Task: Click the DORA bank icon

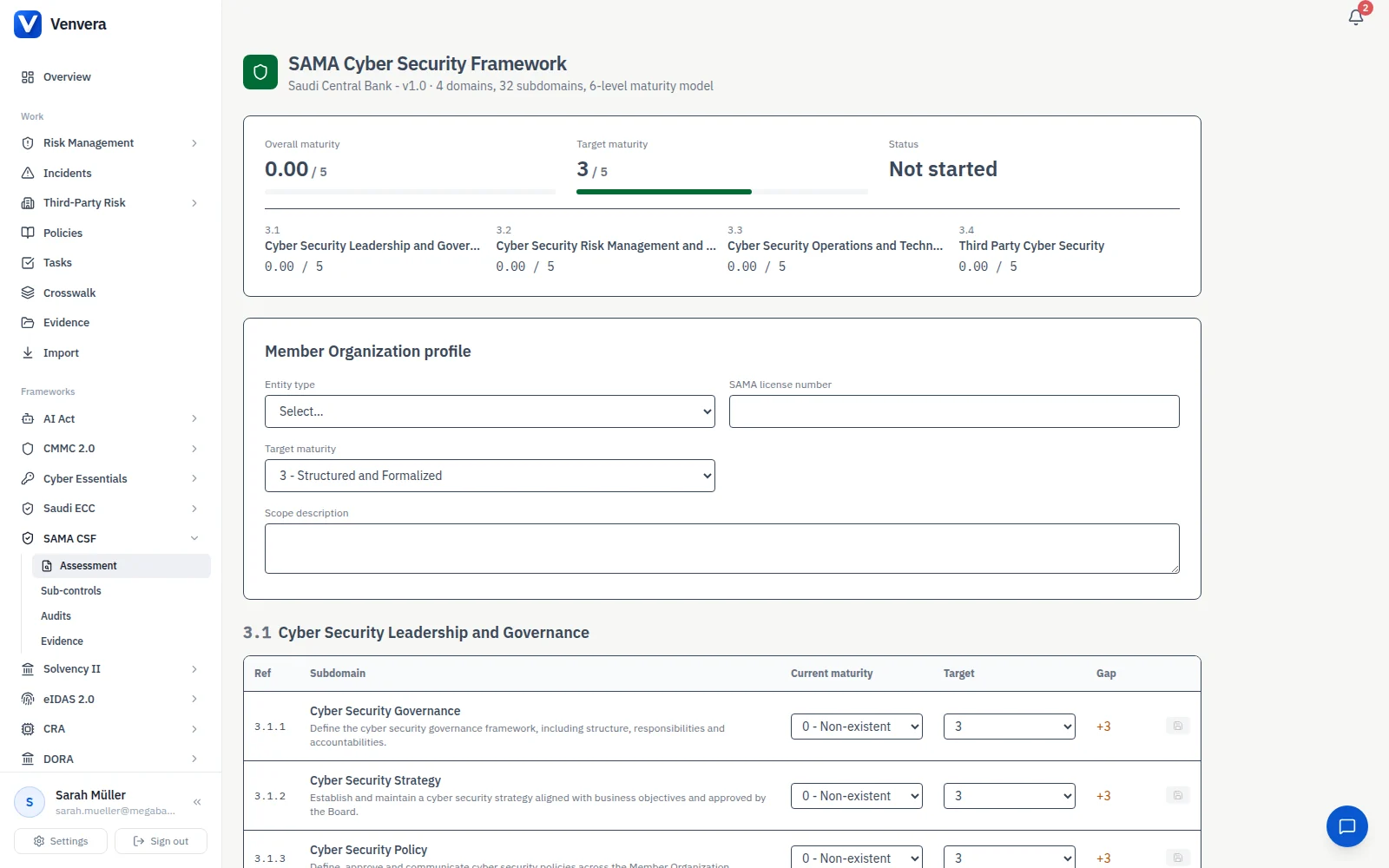Action: [28, 759]
